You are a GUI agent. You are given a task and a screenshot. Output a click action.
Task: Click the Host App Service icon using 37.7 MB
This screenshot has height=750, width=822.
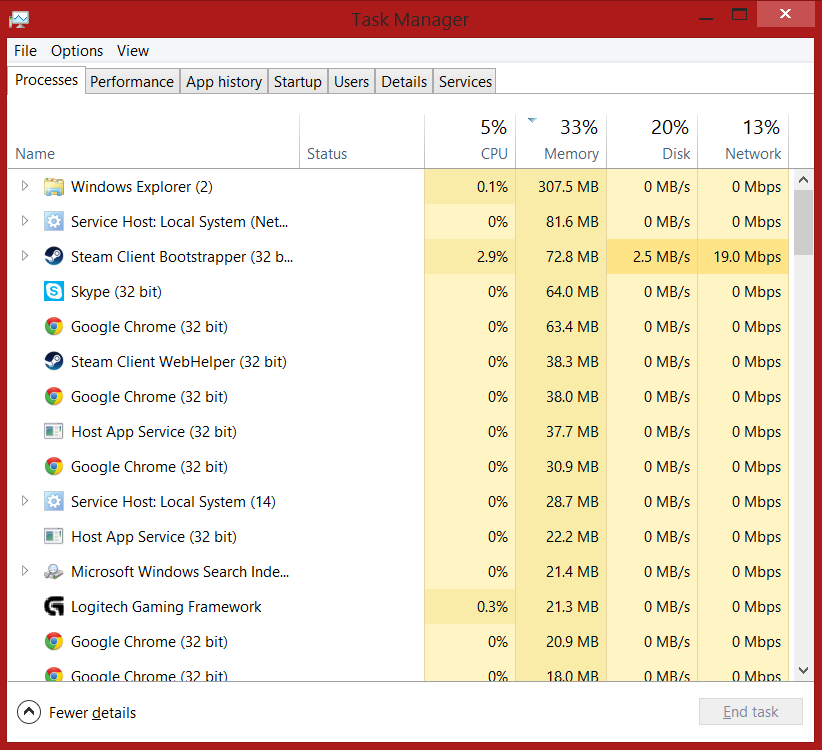[54, 431]
